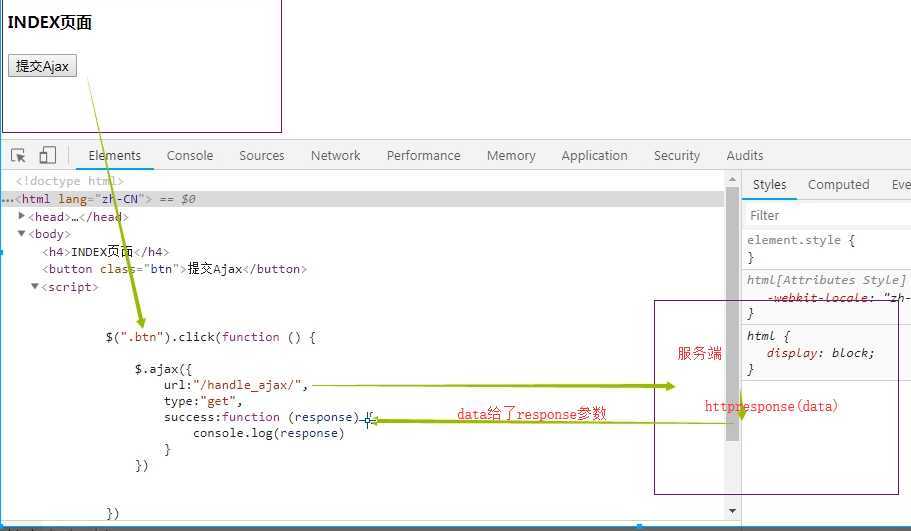
Task: Select the Computed sidebar tab
Action: pos(838,185)
